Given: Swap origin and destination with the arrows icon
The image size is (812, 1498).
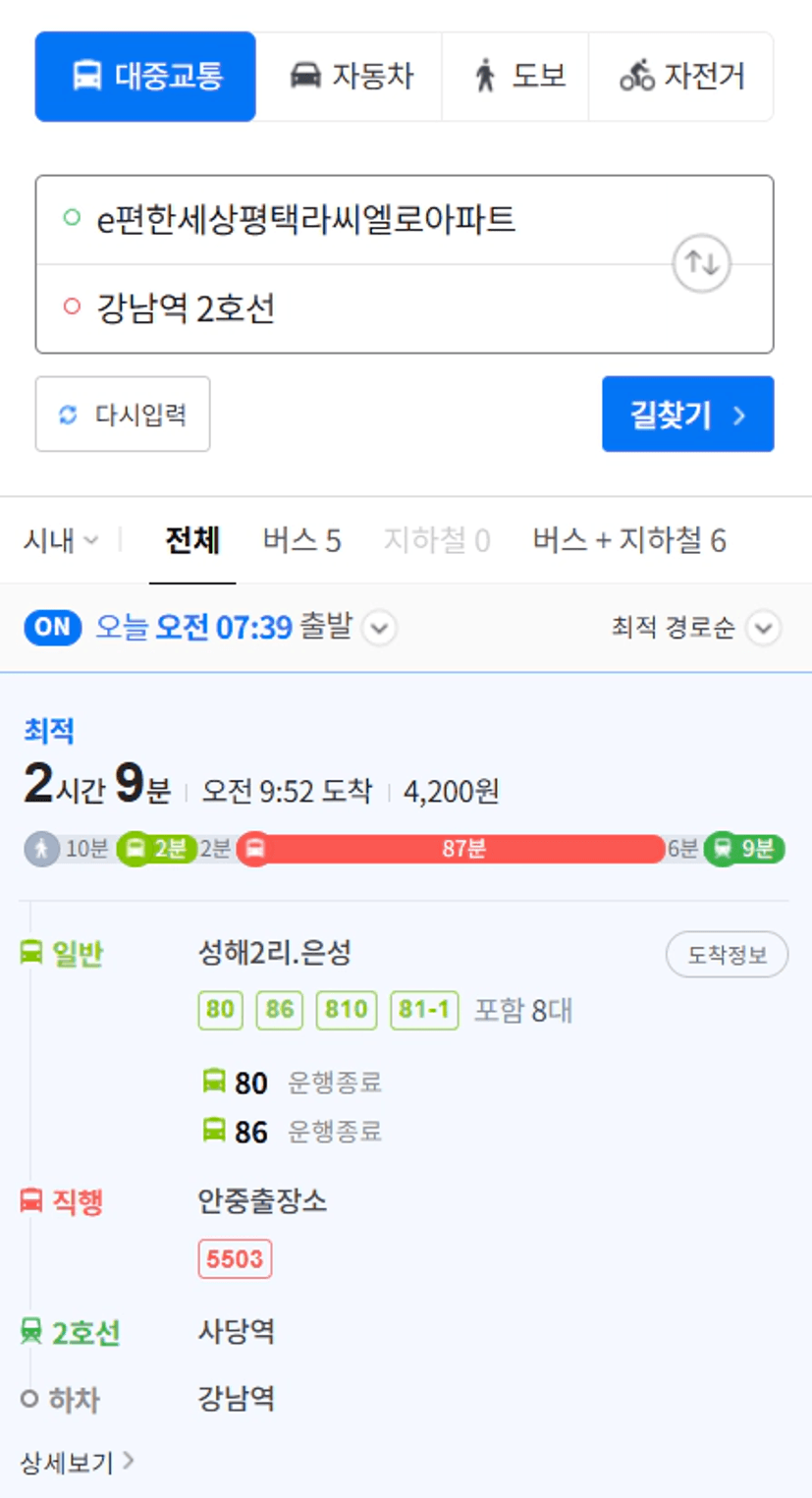Looking at the screenshot, I should tap(701, 263).
